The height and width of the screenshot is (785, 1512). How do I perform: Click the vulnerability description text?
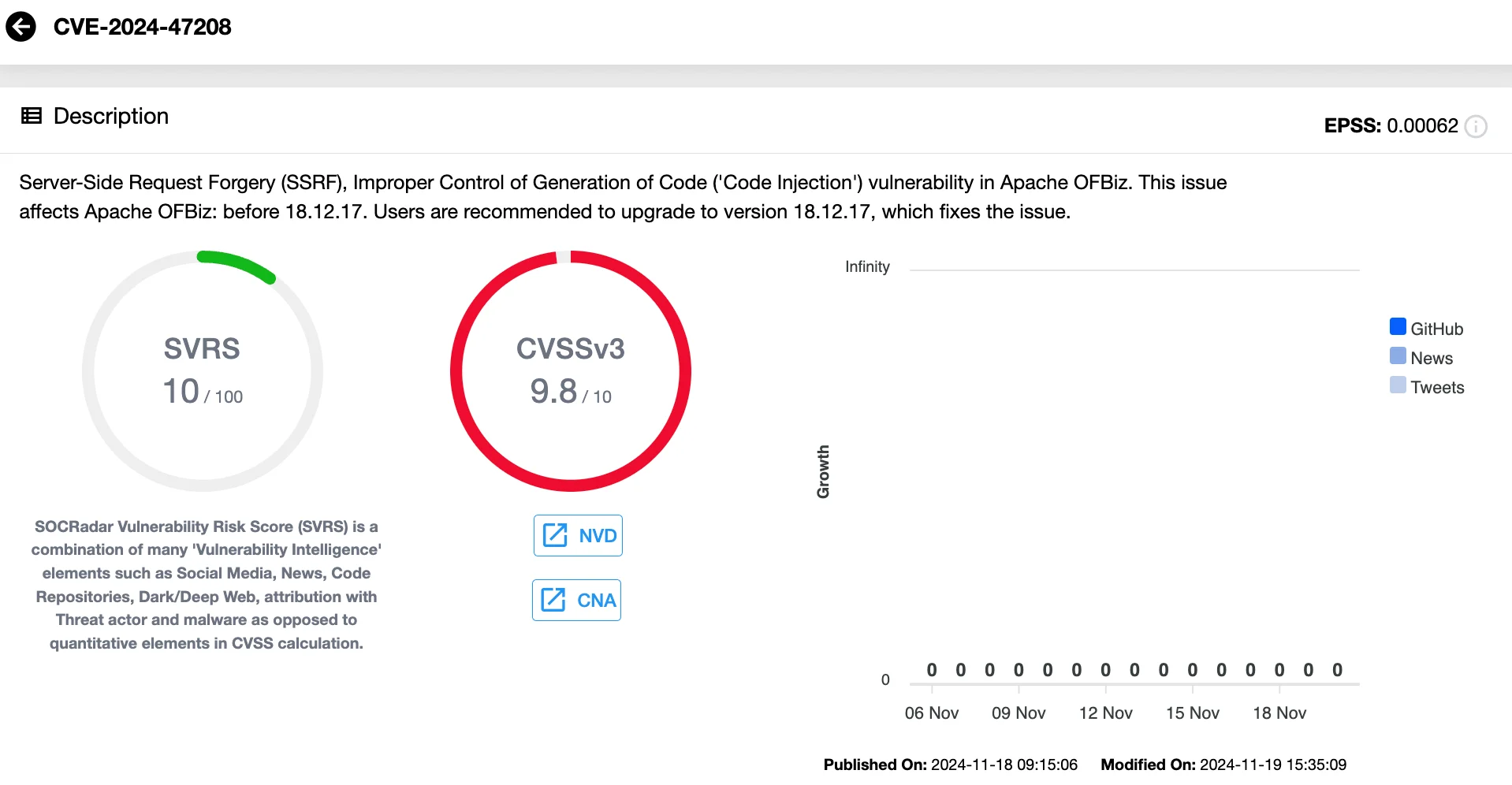tap(623, 197)
